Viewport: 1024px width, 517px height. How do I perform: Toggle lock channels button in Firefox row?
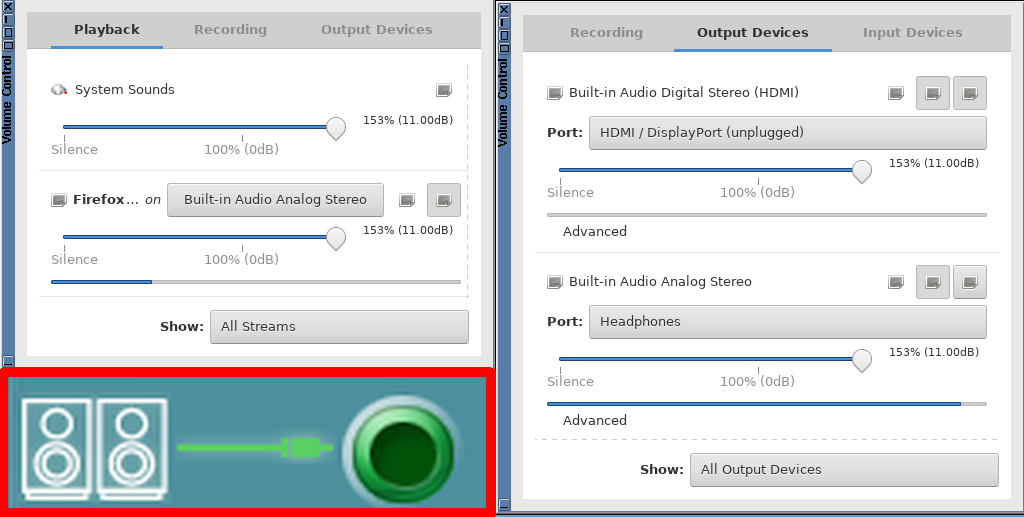click(x=444, y=200)
